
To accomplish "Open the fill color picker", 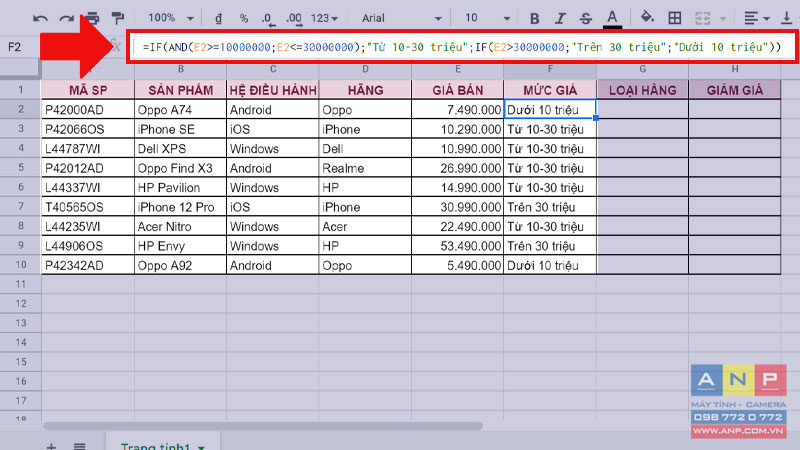I will coord(647,18).
